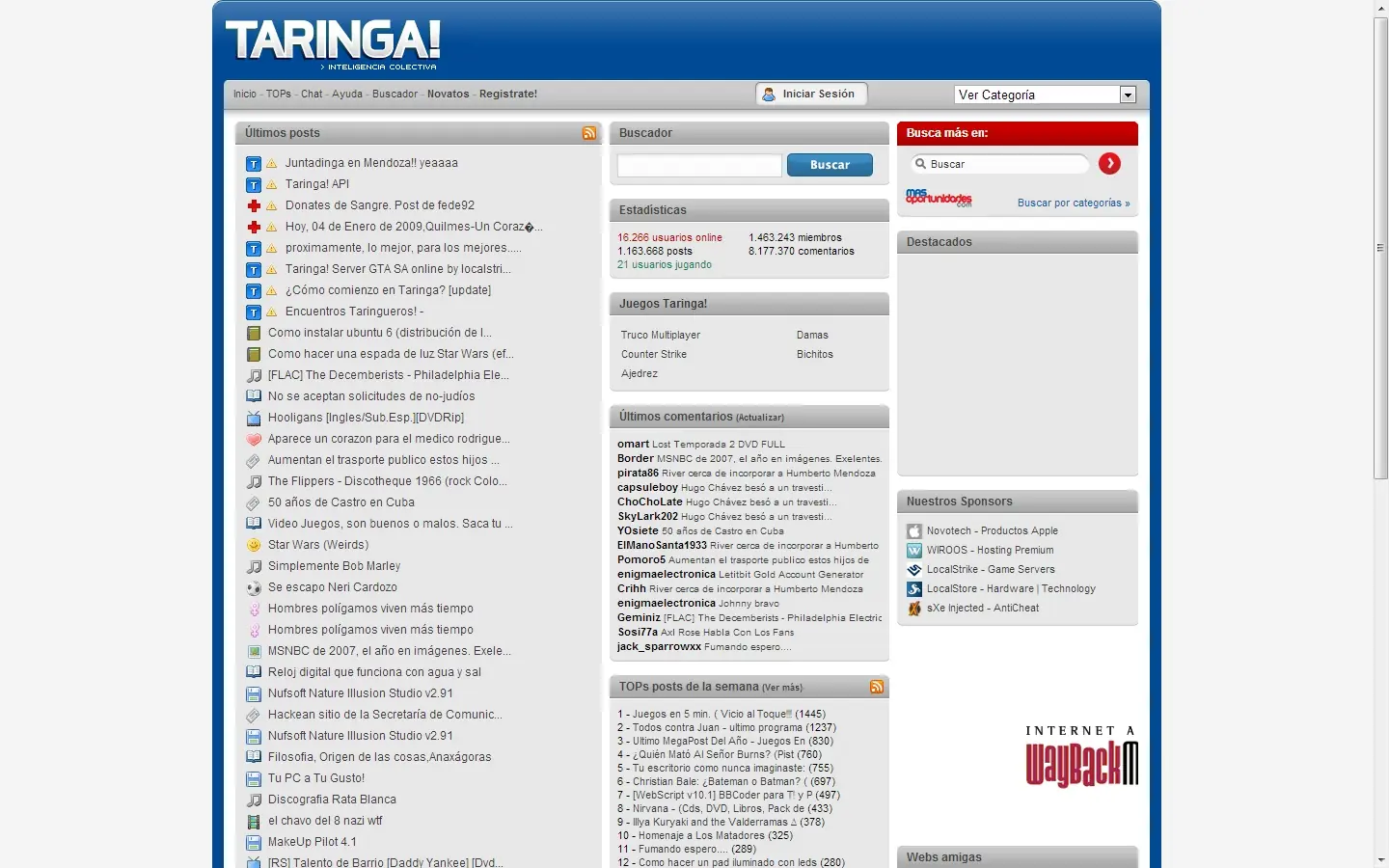This screenshot has height=868, width=1389.
Task: Click Ver más in TOPs posts header
Action: [x=782, y=688]
